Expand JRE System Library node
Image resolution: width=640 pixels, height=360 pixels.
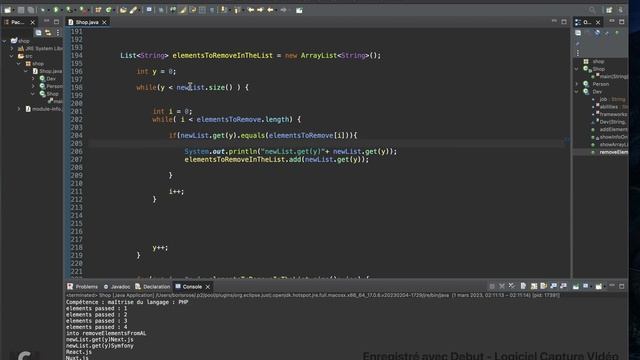point(12,48)
